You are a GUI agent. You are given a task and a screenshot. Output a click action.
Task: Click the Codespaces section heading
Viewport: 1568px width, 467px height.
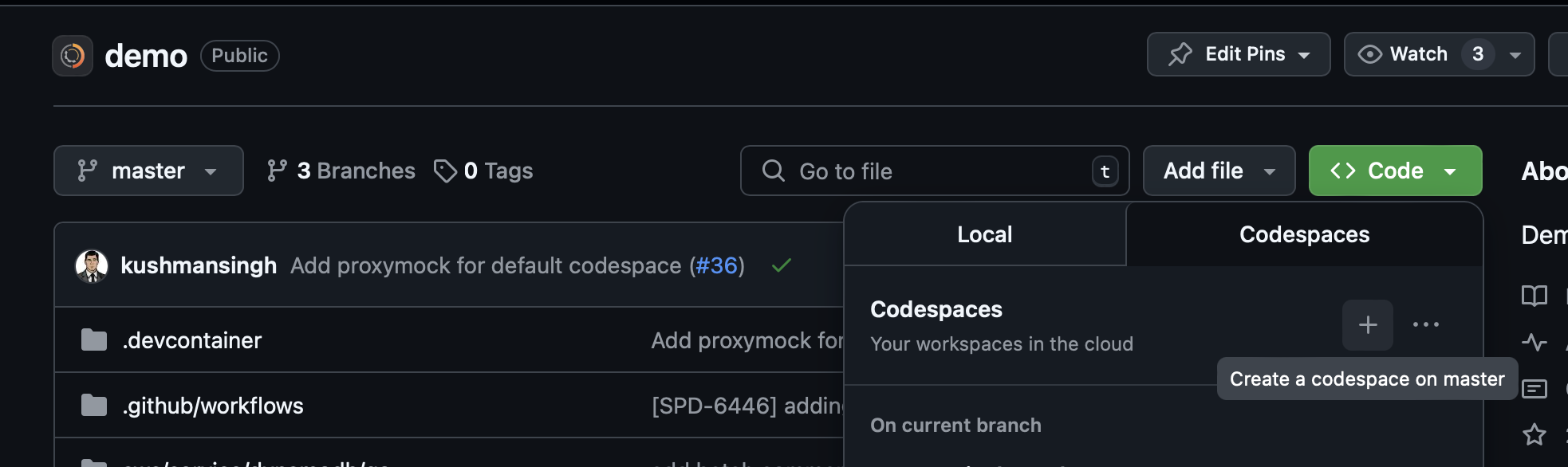click(x=936, y=309)
